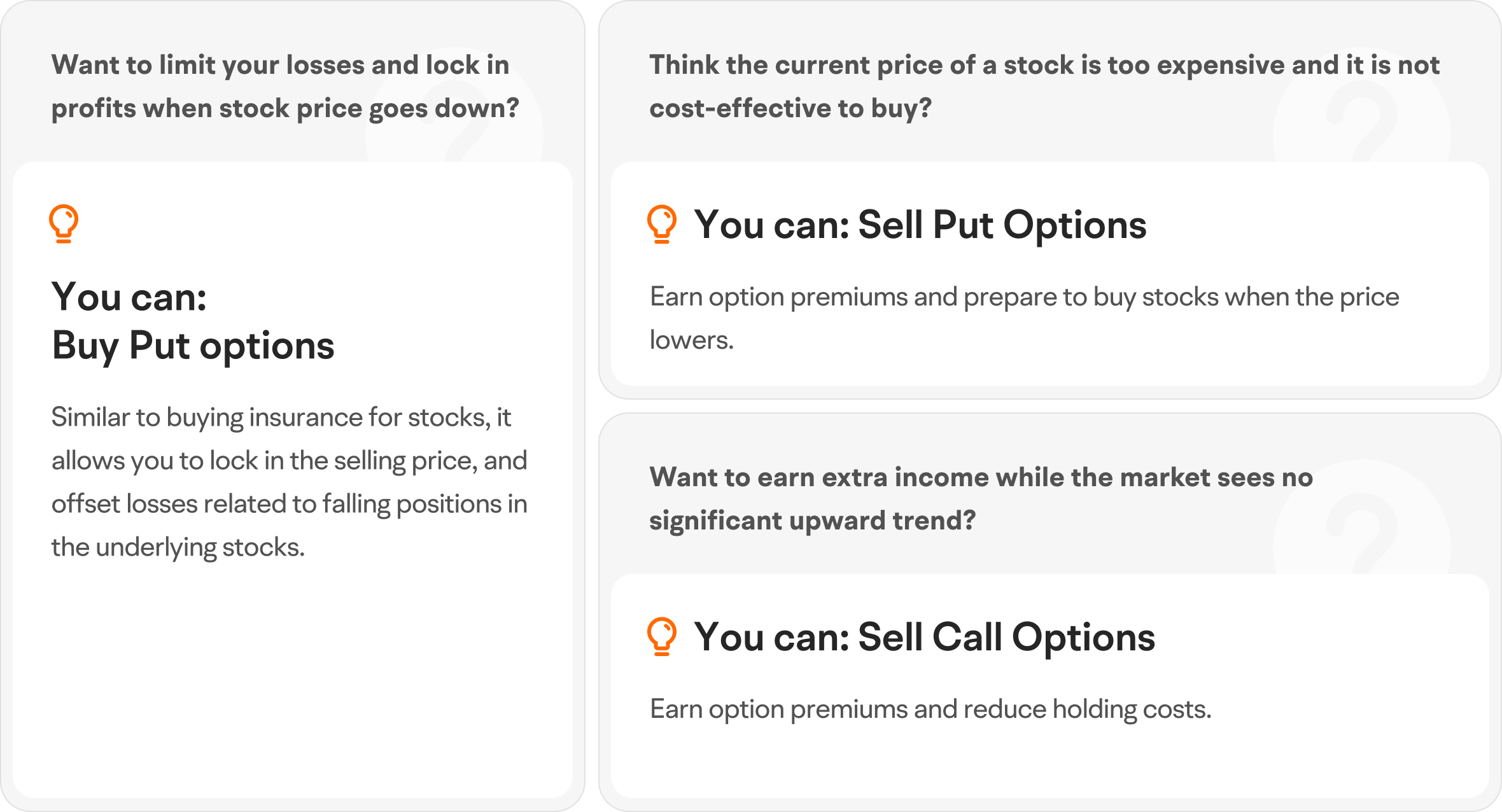
Task: Select the 'Want to limit your losses' question
Action: pyautogui.click(x=285, y=87)
